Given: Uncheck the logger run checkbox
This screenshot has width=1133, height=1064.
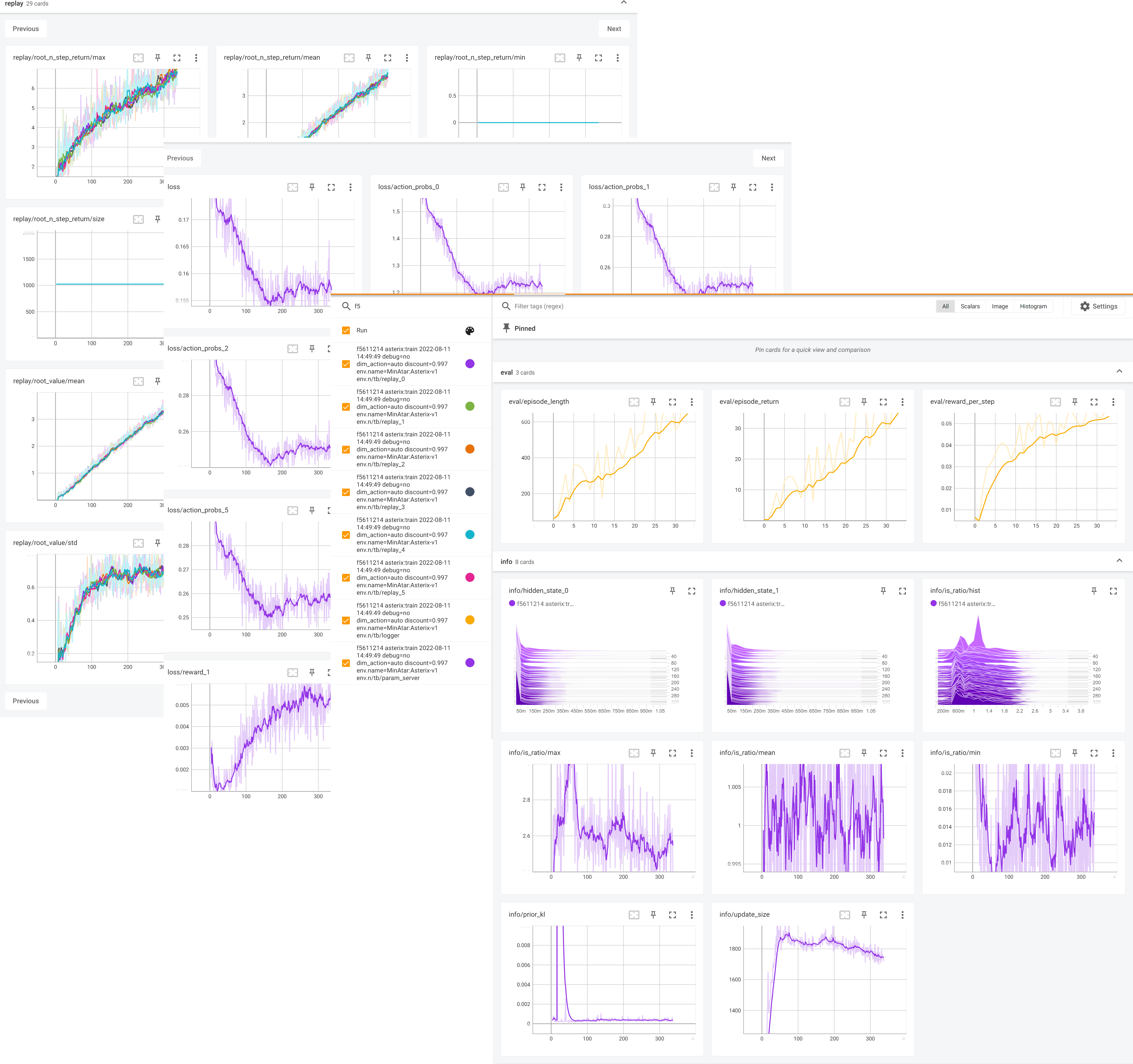Looking at the screenshot, I should coord(346,620).
